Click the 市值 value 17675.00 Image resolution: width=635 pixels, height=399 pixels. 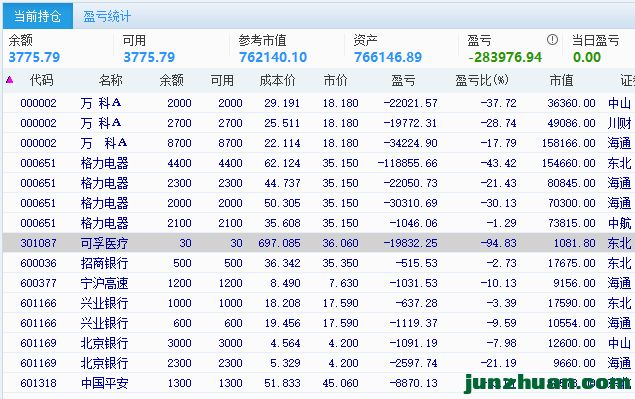tap(571, 263)
